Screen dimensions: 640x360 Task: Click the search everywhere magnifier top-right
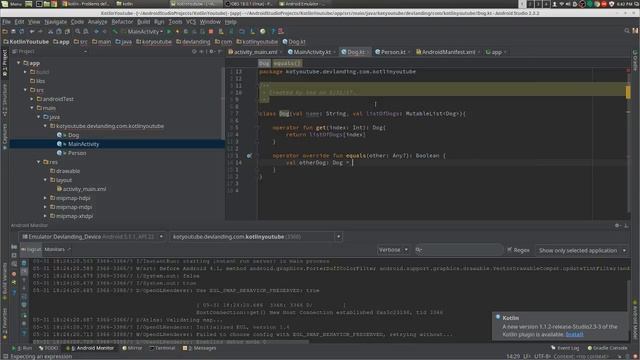(627, 31)
